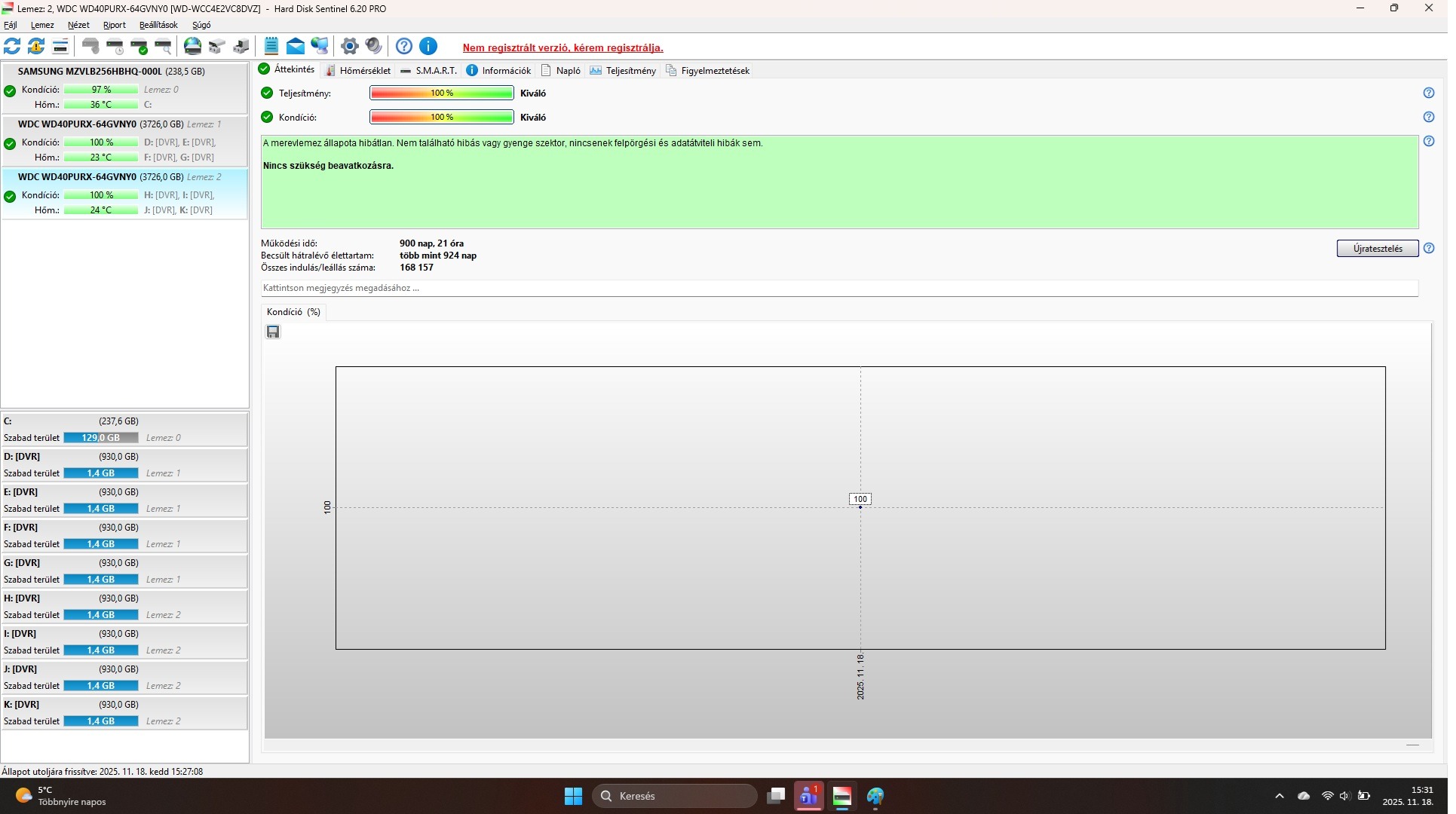Open the Lemez menu

tap(42, 25)
